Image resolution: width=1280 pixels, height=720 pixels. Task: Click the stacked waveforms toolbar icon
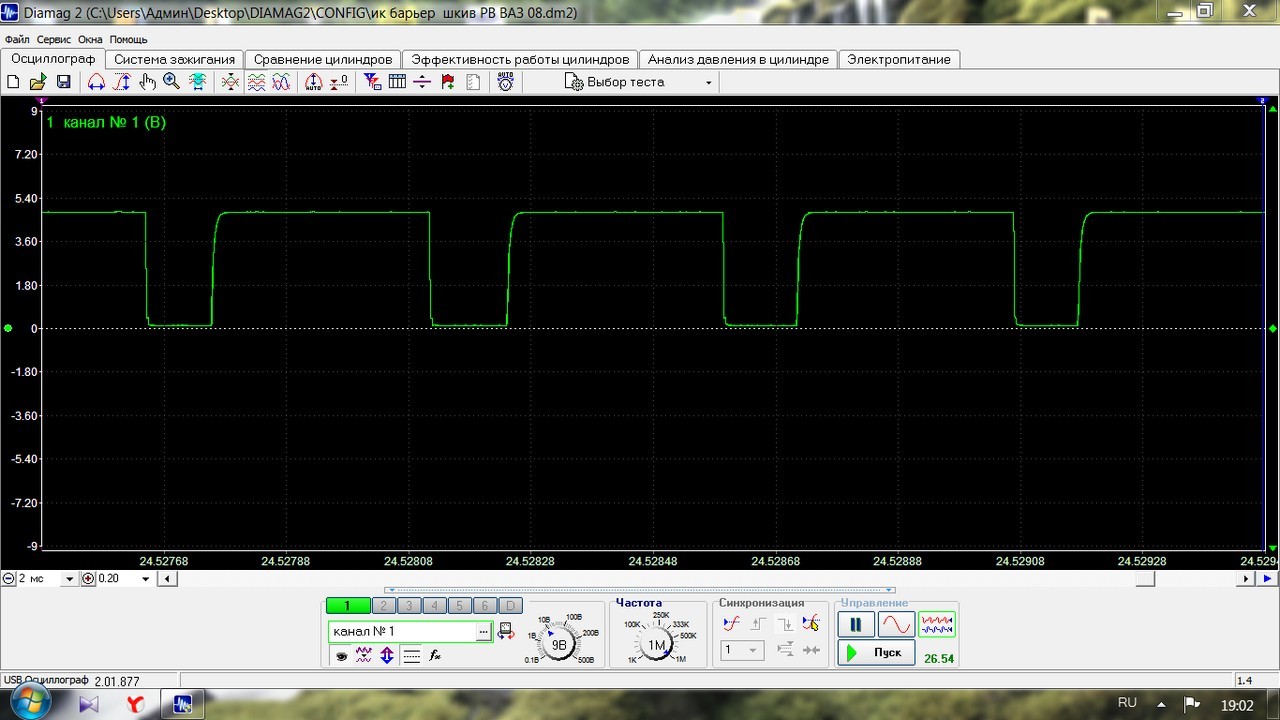point(256,82)
